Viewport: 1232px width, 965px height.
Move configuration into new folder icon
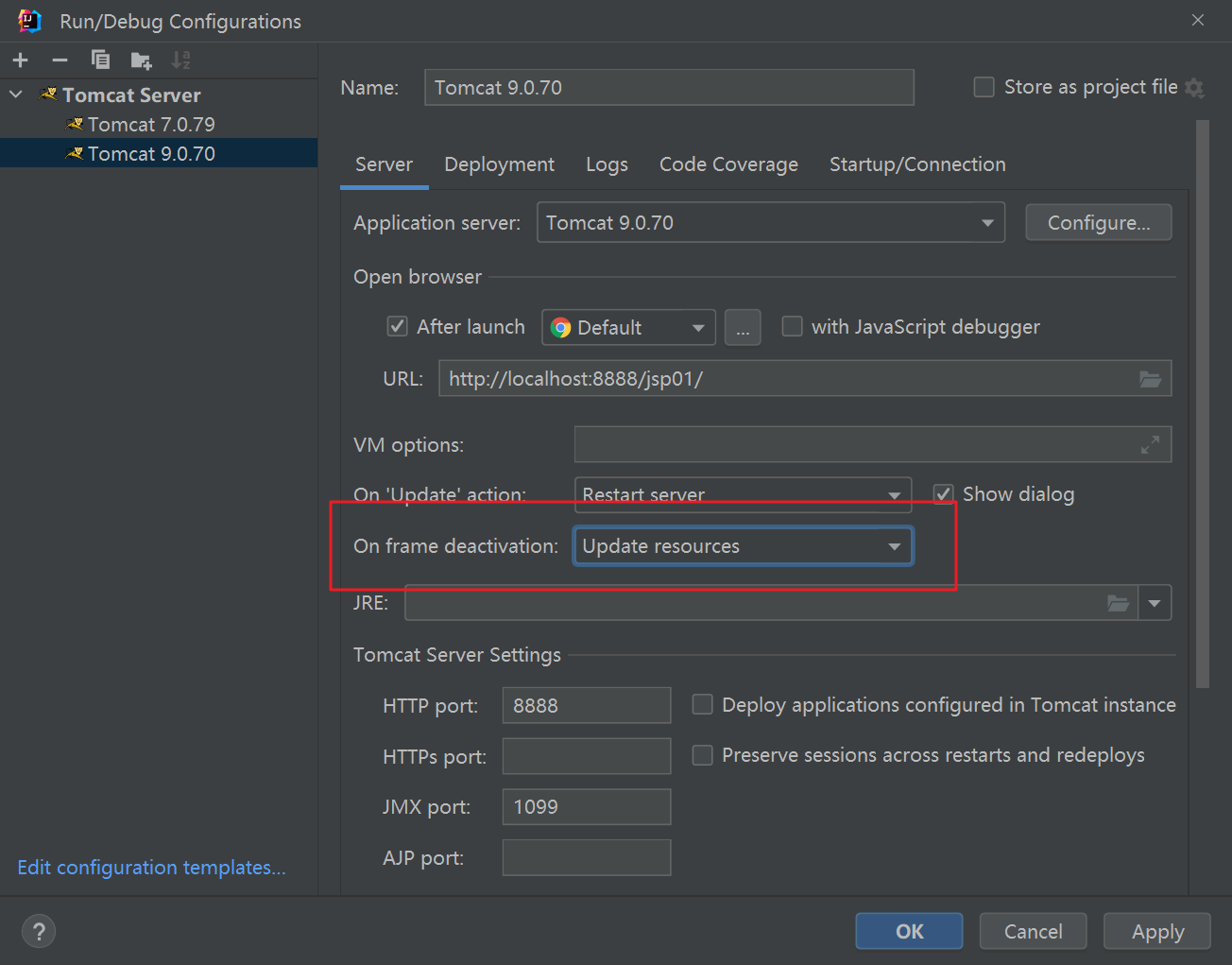[141, 60]
